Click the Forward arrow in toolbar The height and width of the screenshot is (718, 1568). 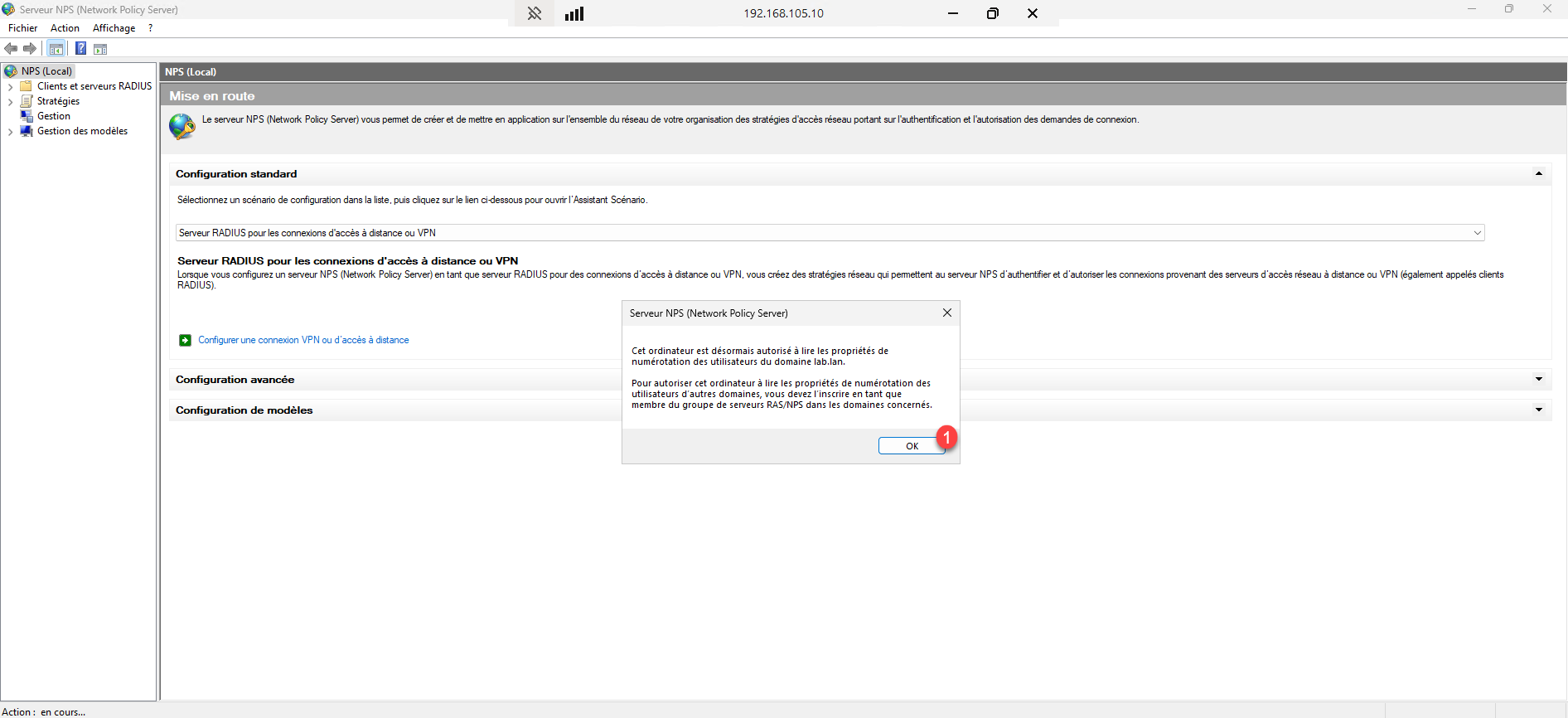(30, 49)
